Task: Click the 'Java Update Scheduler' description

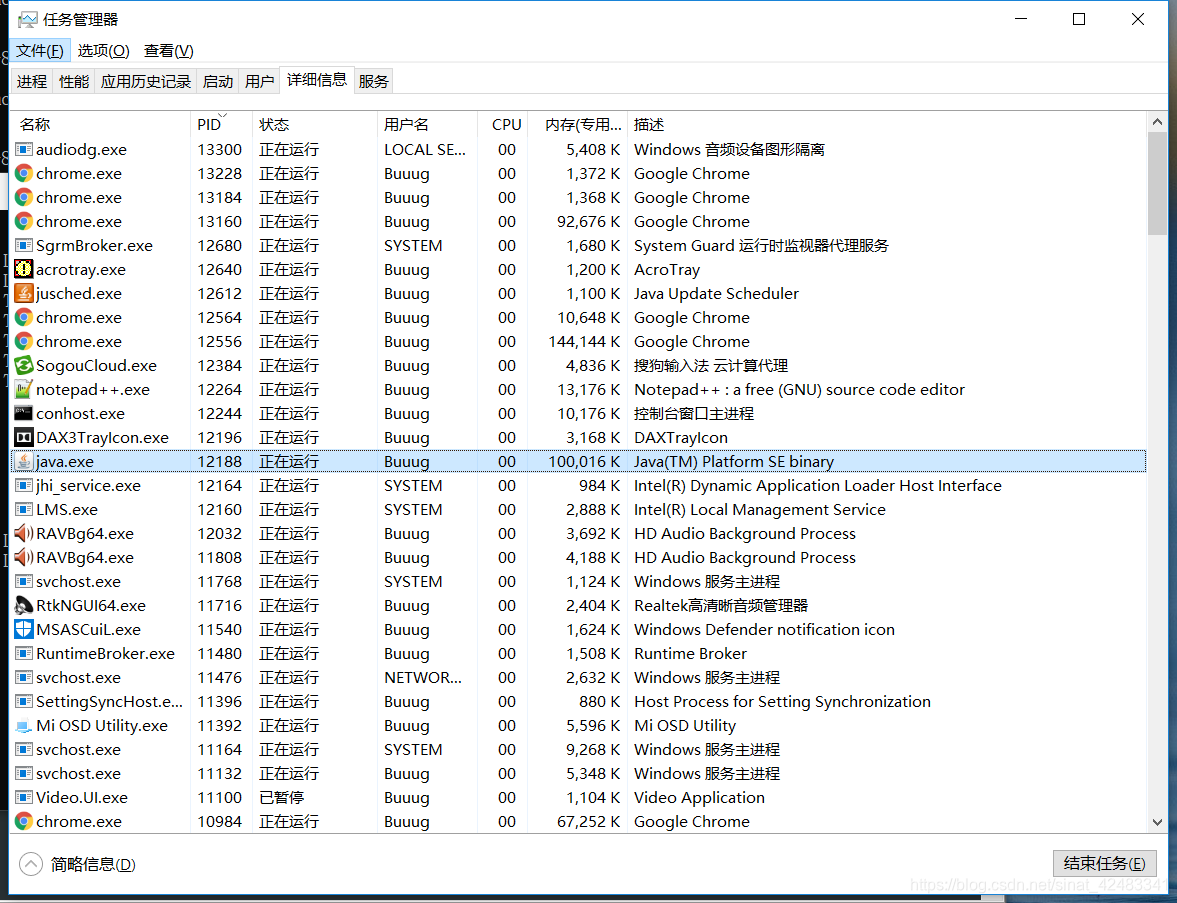Action: [716, 293]
